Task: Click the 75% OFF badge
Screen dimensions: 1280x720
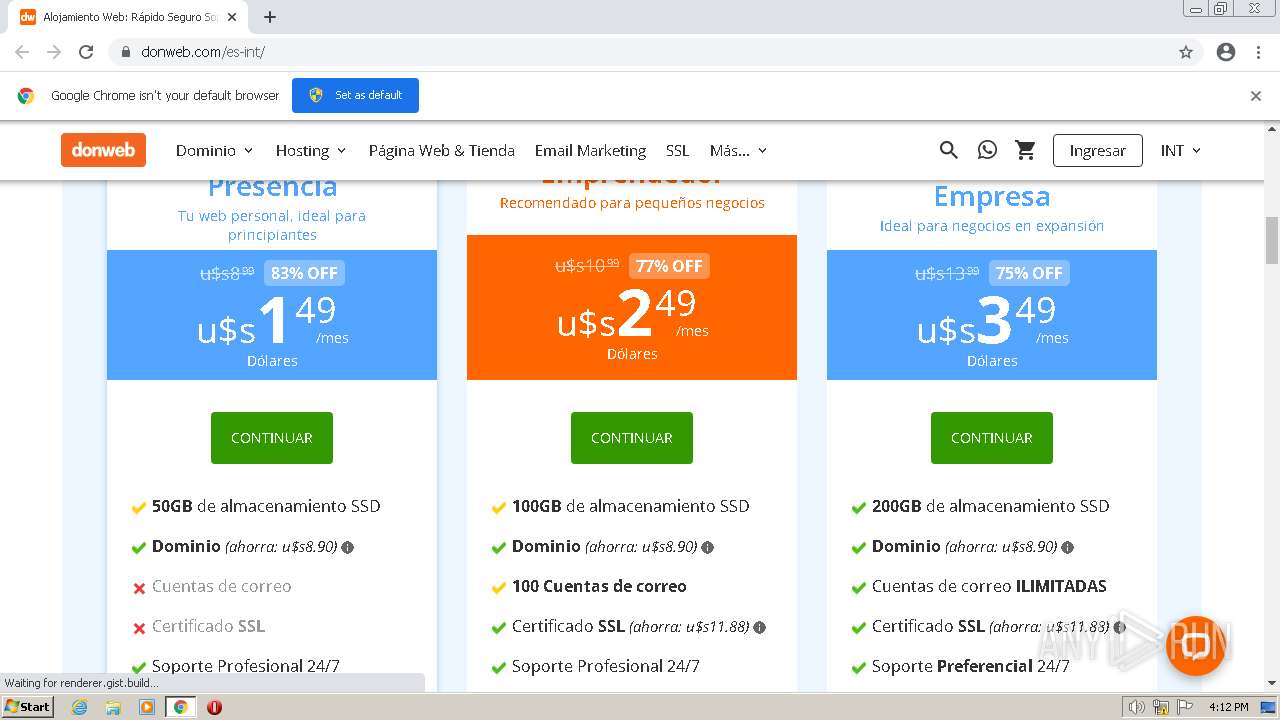Action: 1029,273
